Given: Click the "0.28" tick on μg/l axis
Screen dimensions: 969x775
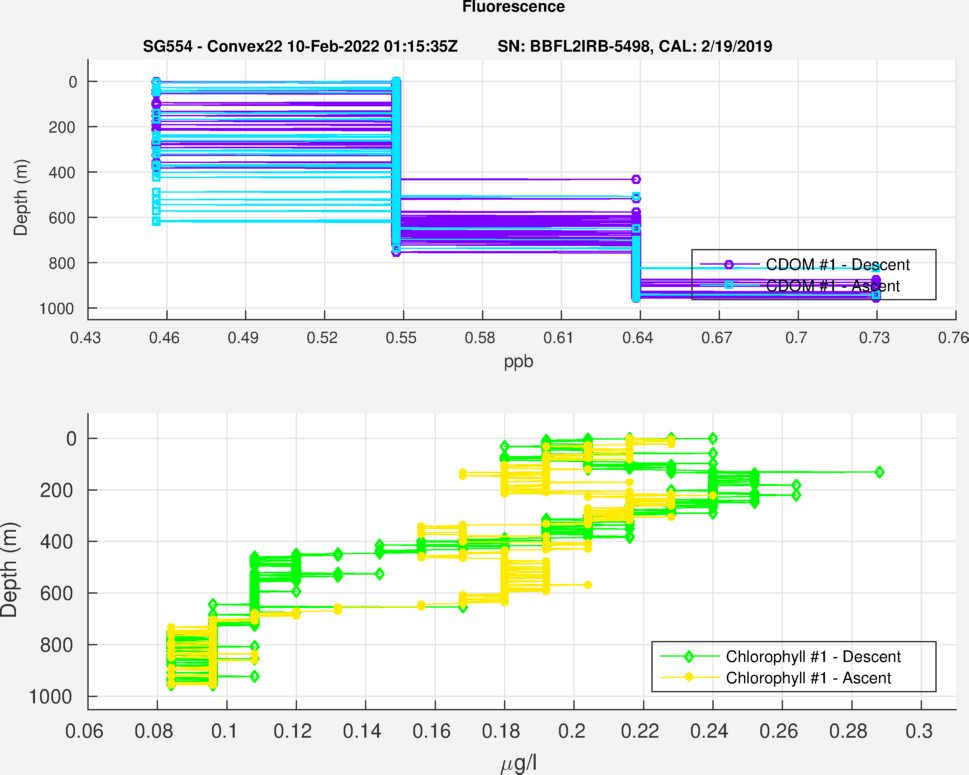Looking at the screenshot, I should [x=848, y=731].
